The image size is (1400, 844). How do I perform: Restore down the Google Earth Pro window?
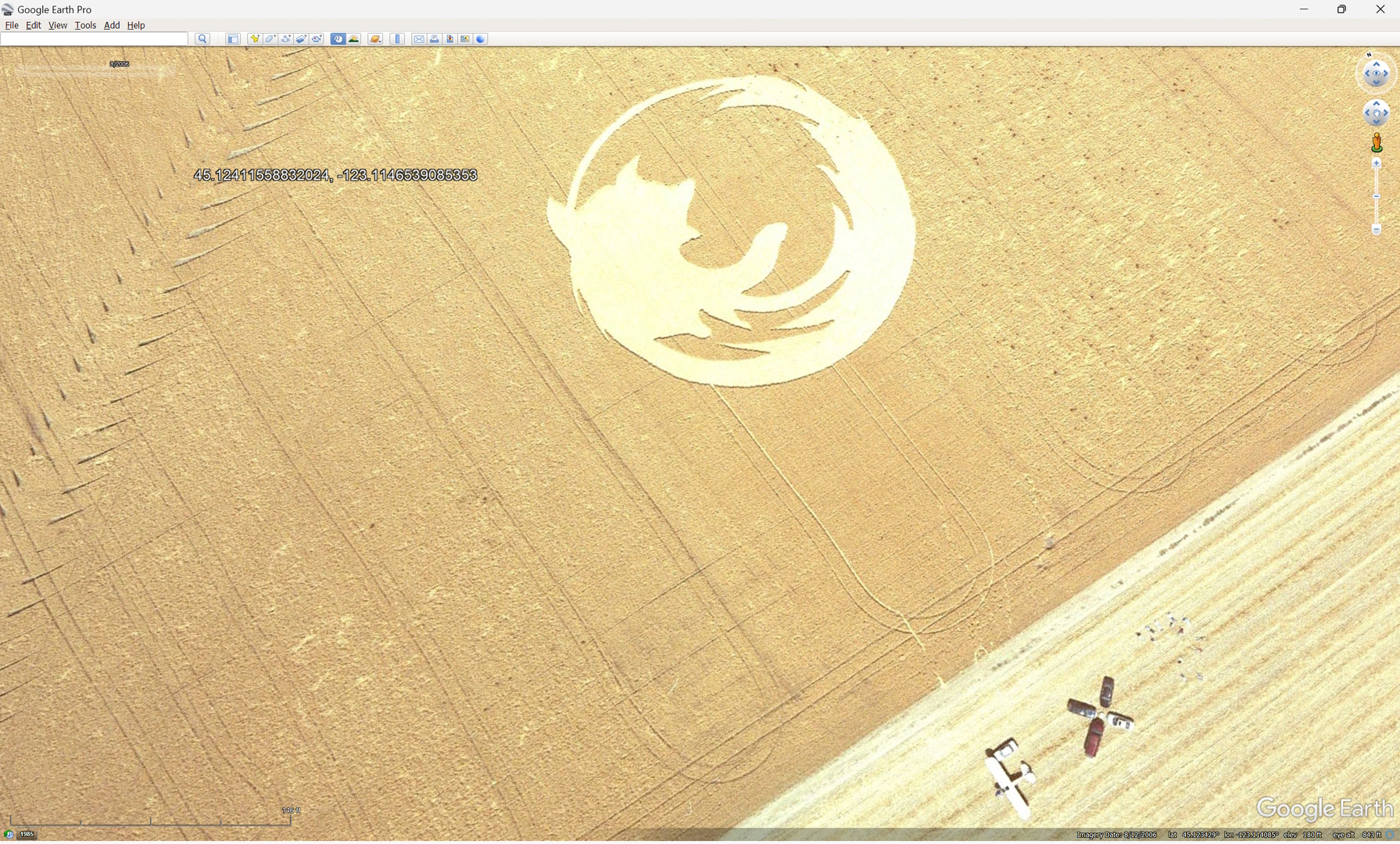point(1341,9)
